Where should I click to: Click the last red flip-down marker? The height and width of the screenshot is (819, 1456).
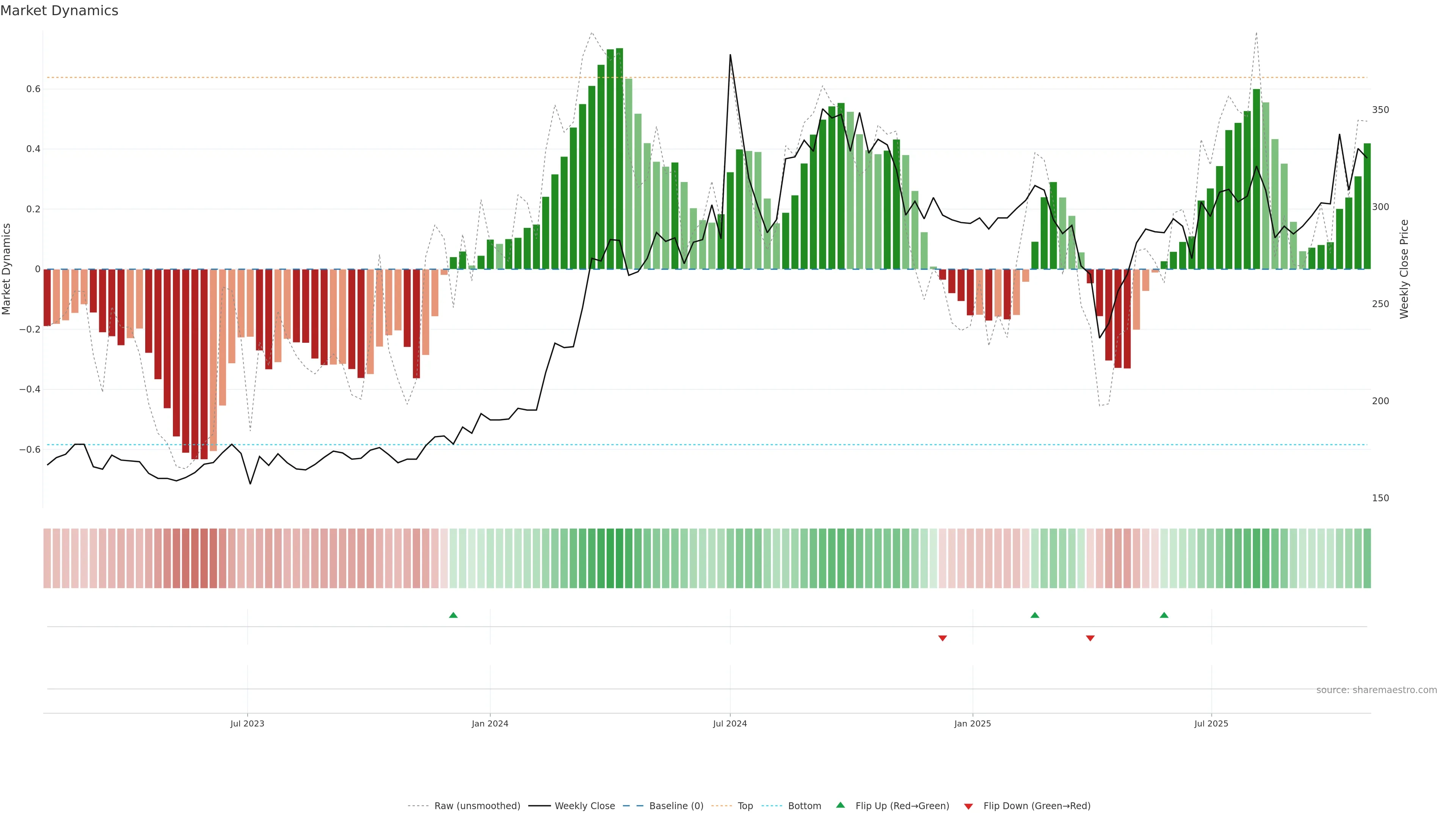coord(1090,638)
